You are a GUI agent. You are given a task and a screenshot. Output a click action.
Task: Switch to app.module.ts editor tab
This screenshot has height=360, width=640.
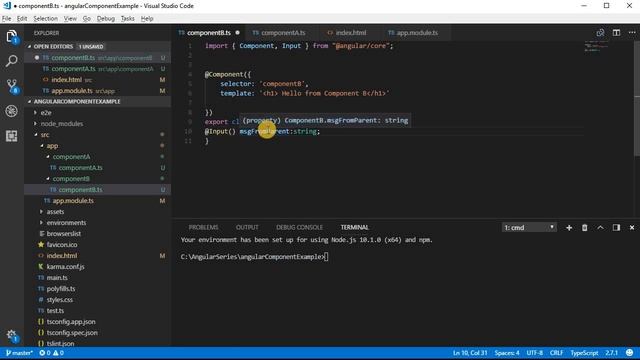point(416,33)
